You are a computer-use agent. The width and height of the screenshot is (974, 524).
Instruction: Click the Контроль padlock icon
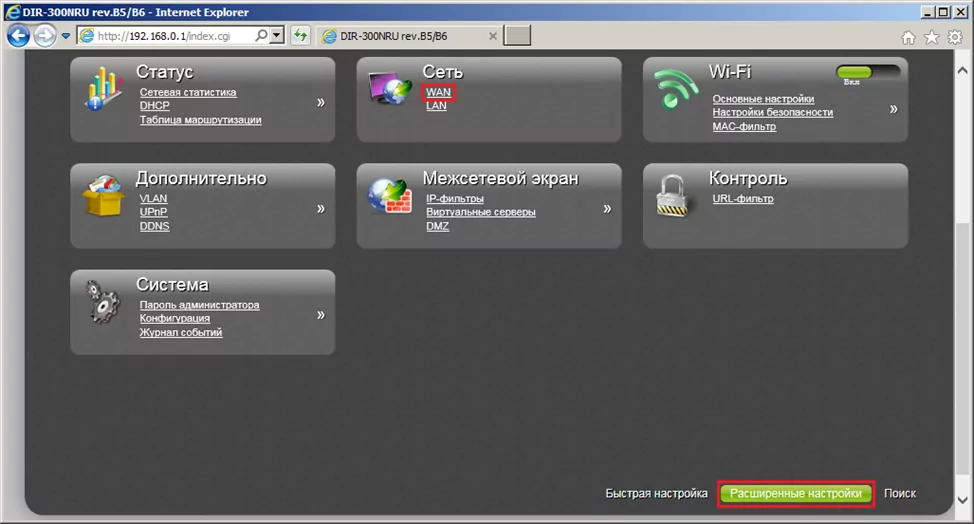(673, 196)
